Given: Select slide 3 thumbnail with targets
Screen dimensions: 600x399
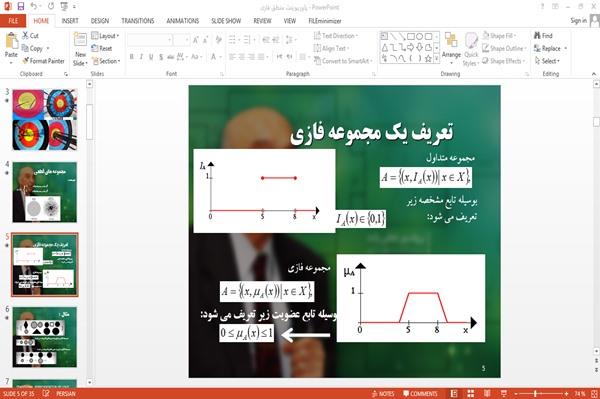Looking at the screenshot, I should (x=45, y=120).
